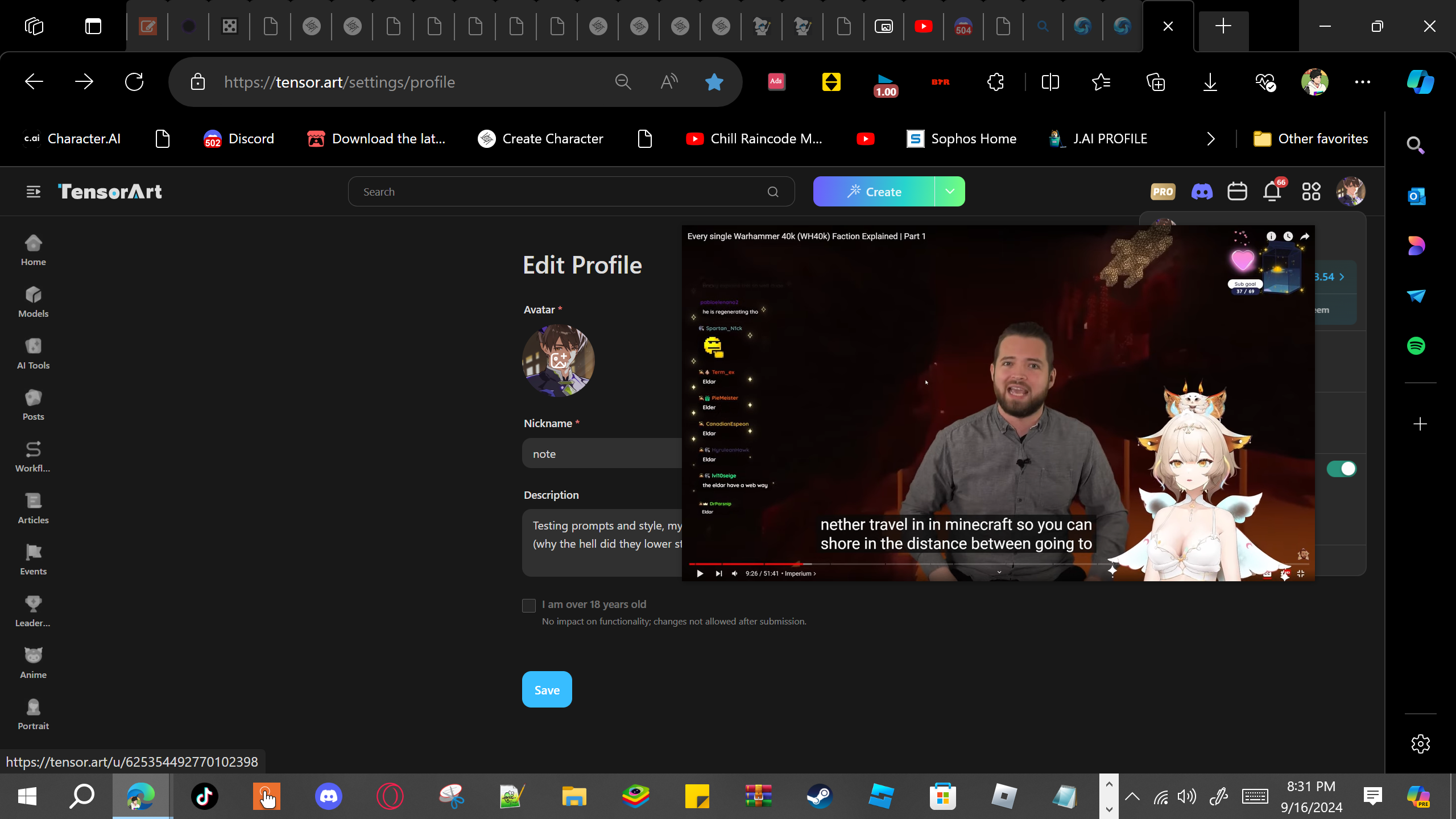Toggle favorite star for this page
Image resolution: width=1456 pixels, height=819 pixels.
click(714, 82)
